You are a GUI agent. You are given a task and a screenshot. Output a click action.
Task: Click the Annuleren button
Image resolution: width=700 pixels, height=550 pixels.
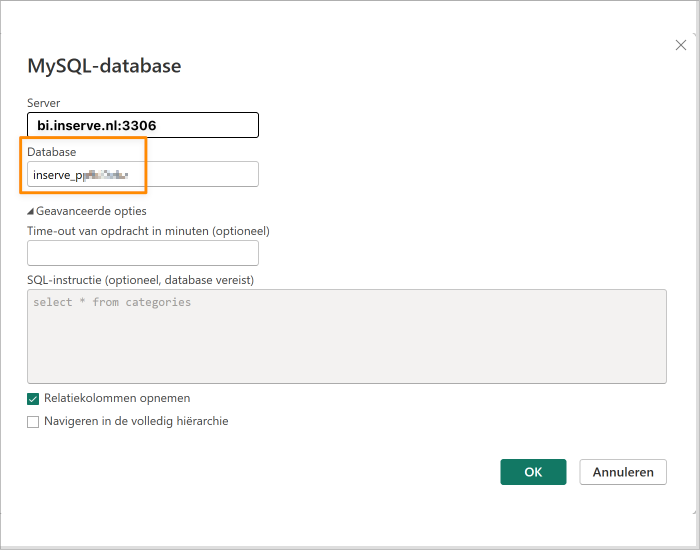623,472
